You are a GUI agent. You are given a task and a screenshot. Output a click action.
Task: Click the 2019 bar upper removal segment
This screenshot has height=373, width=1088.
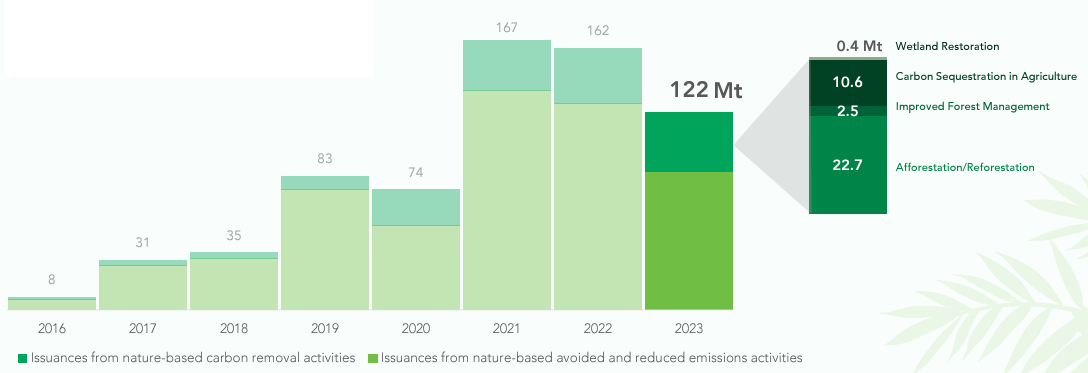(325, 182)
